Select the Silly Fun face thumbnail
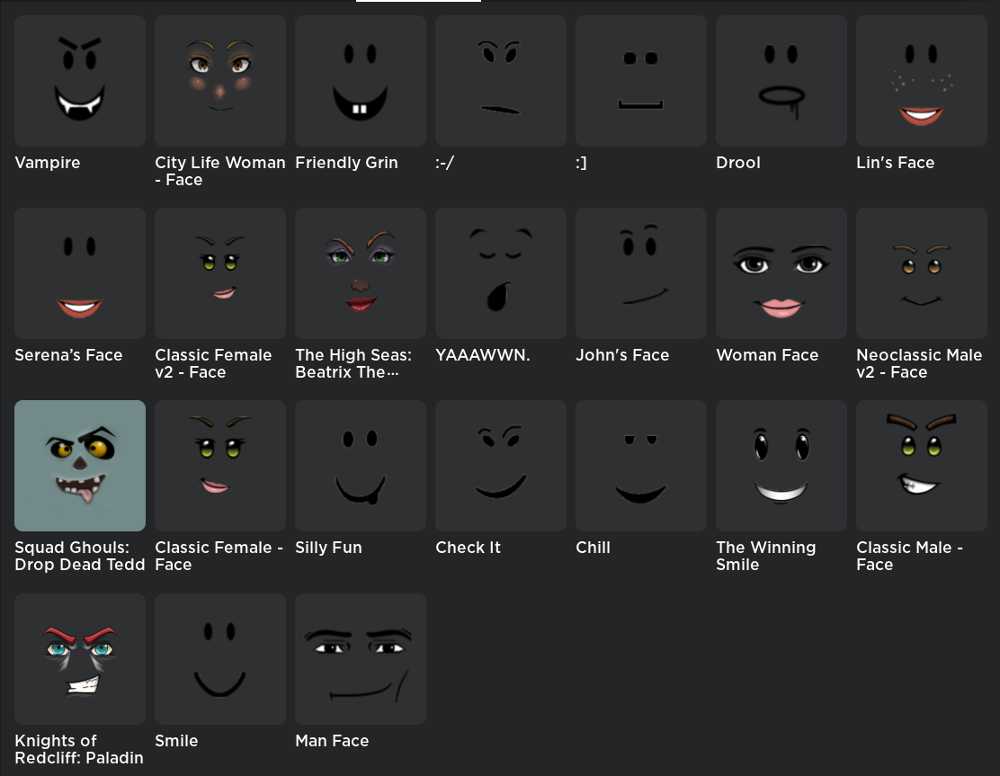 click(x=360, y=465)
